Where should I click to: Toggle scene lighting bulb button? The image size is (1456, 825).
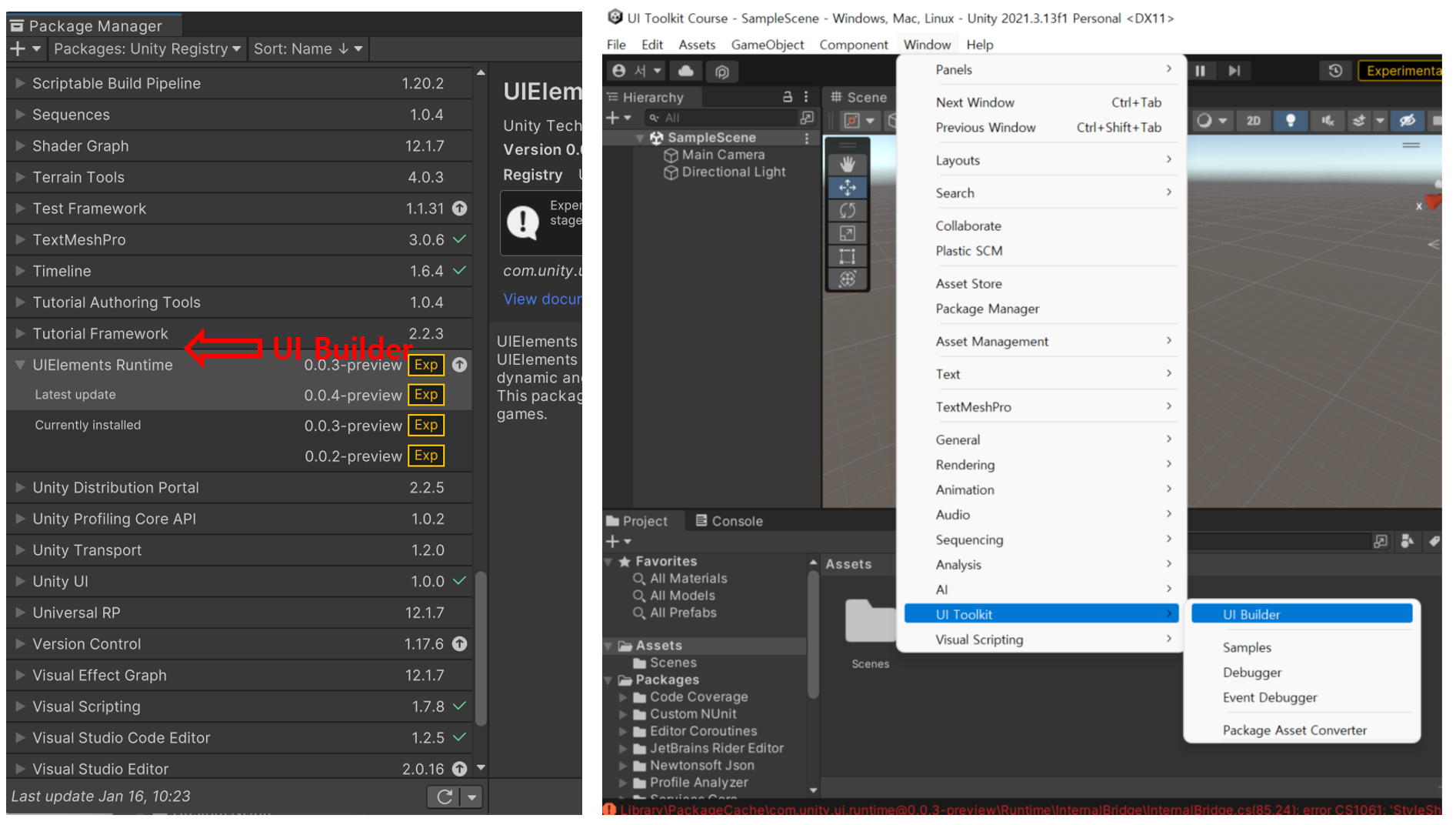pyautogui.click(x=1290, y=121)
